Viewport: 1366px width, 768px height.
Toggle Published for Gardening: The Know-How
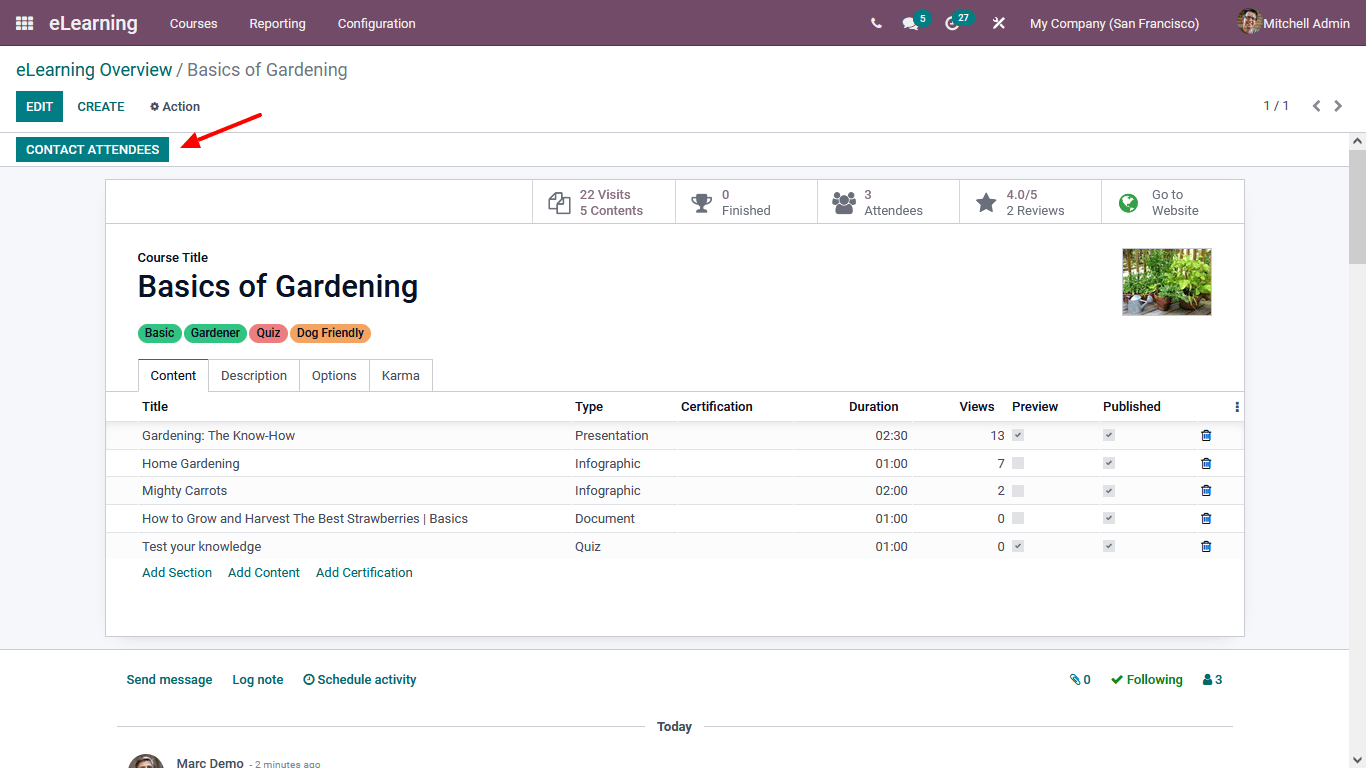point(1109,436)
